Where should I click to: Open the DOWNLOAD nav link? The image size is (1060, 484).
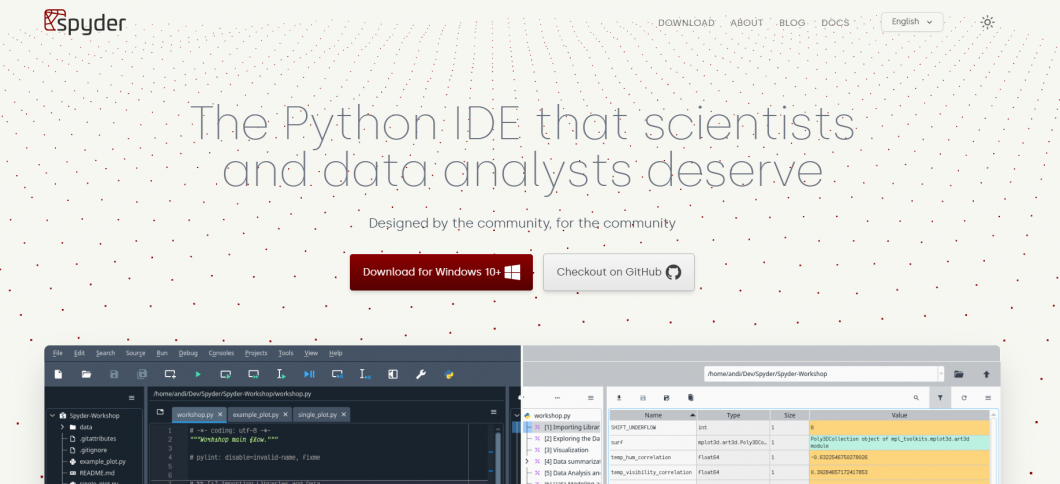(686, 23)
